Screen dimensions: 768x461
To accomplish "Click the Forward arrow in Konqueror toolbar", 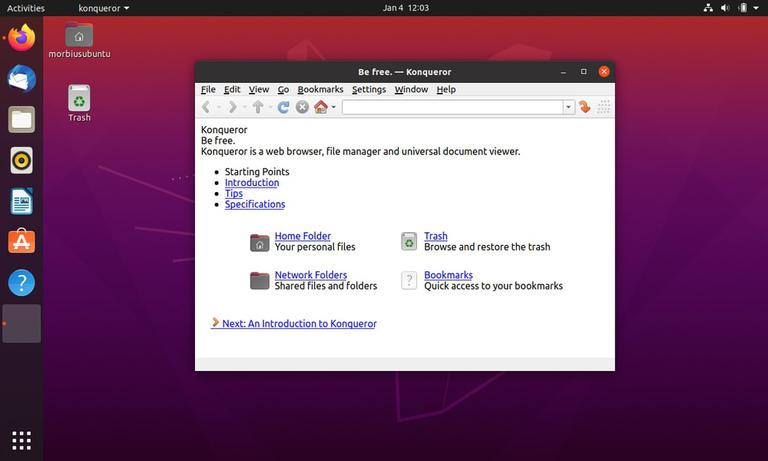I will tap(233, 107).
